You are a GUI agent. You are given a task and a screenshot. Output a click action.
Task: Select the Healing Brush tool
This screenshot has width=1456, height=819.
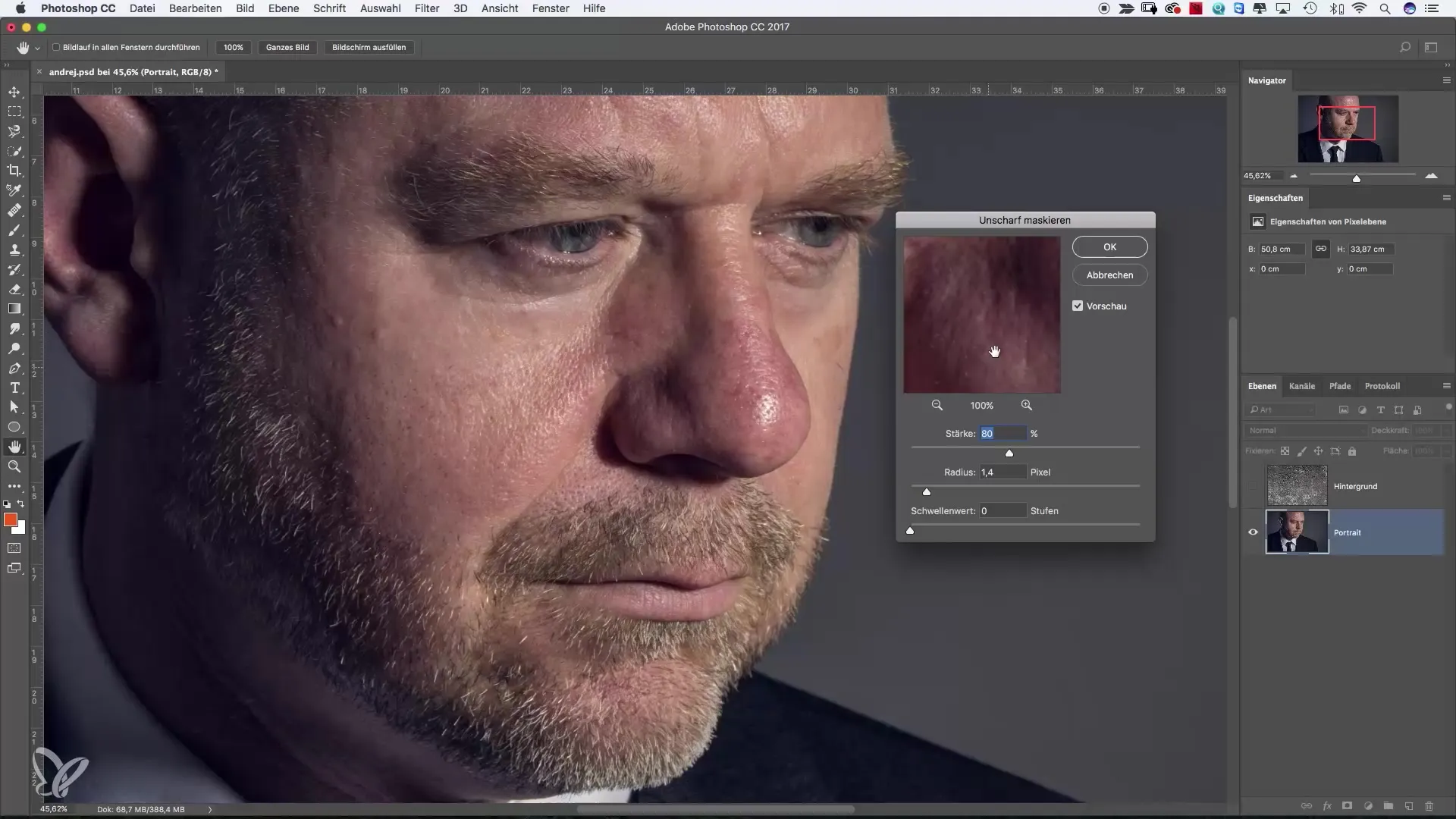14,210
